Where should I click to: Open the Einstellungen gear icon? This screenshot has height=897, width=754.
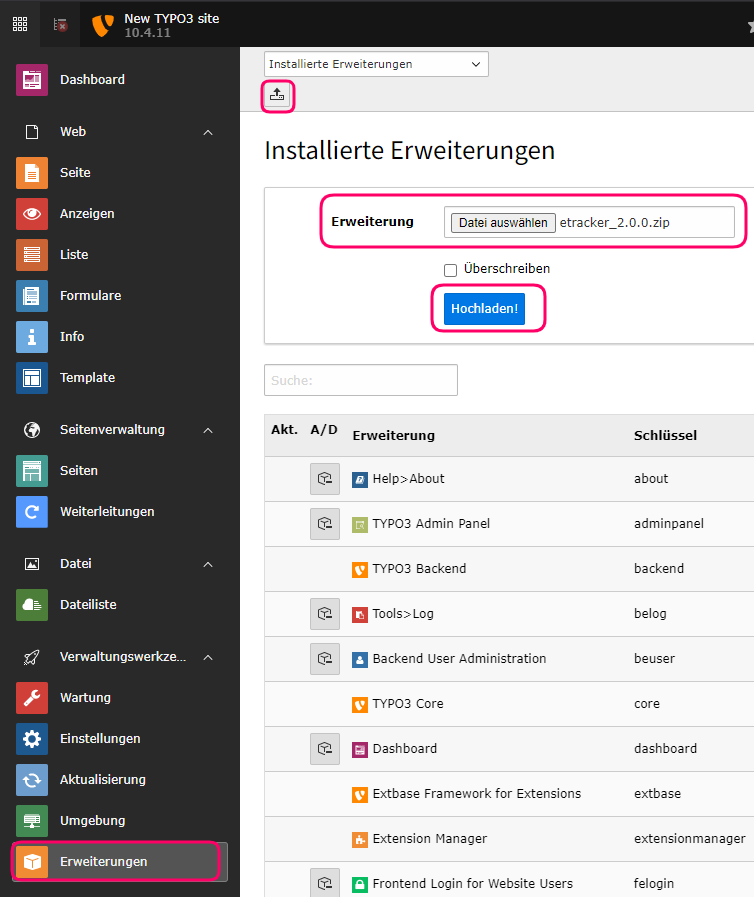tap(32, 739)
